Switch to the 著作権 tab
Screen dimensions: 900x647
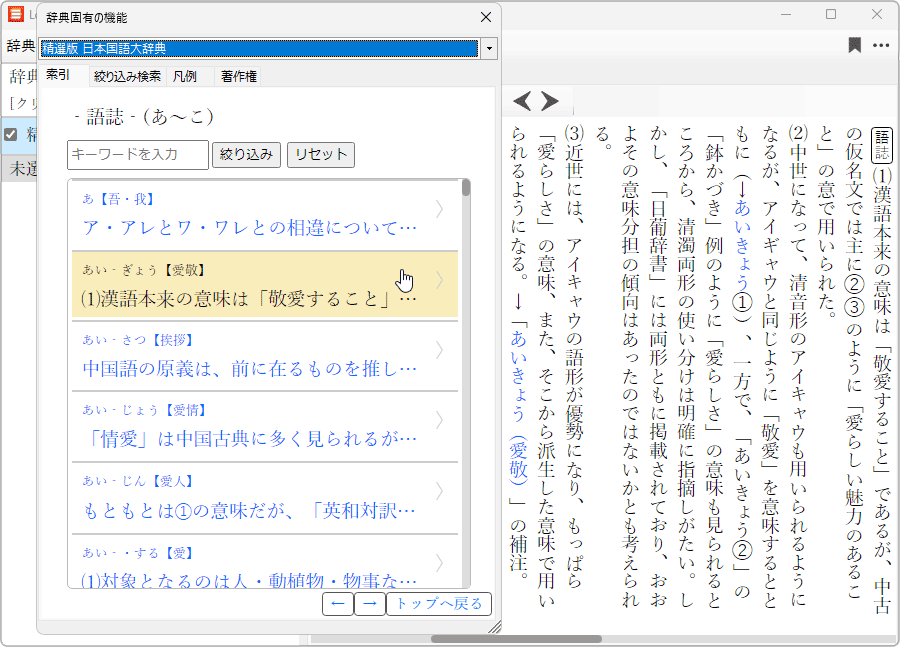coord(239,76)
